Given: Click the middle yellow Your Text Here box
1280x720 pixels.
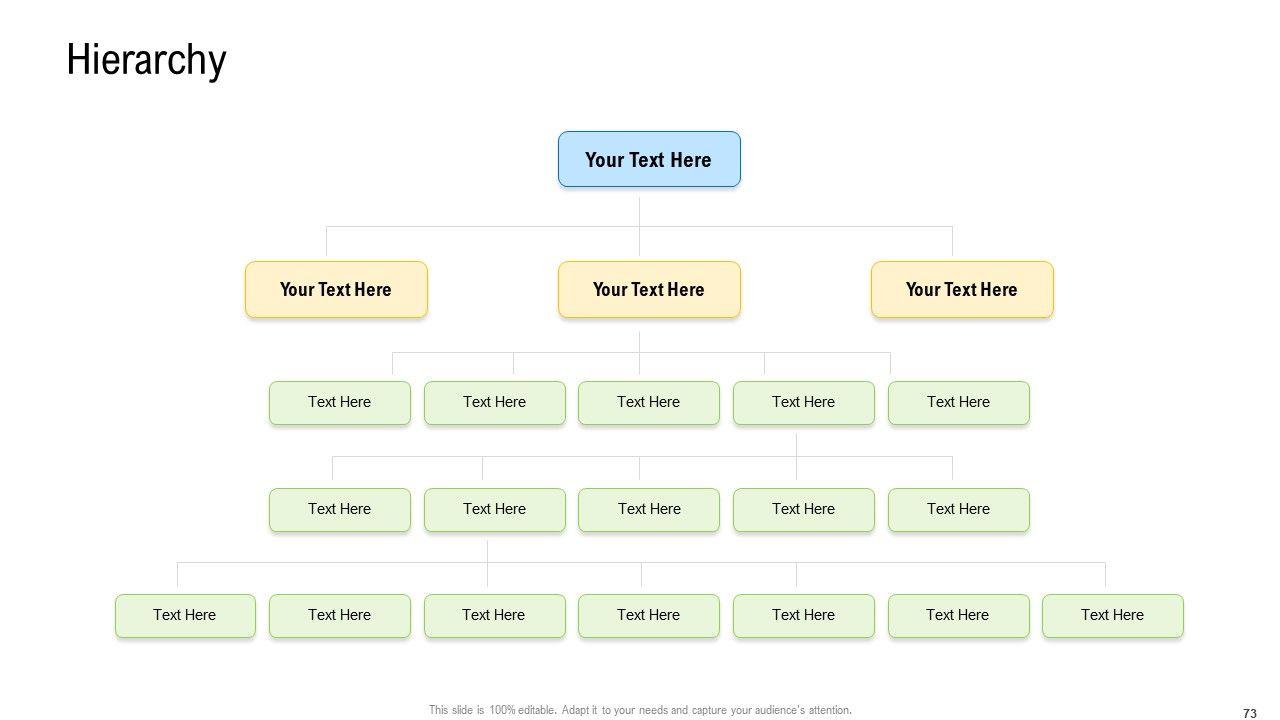Looking at the screenshot, I should [x=649, y=290].
